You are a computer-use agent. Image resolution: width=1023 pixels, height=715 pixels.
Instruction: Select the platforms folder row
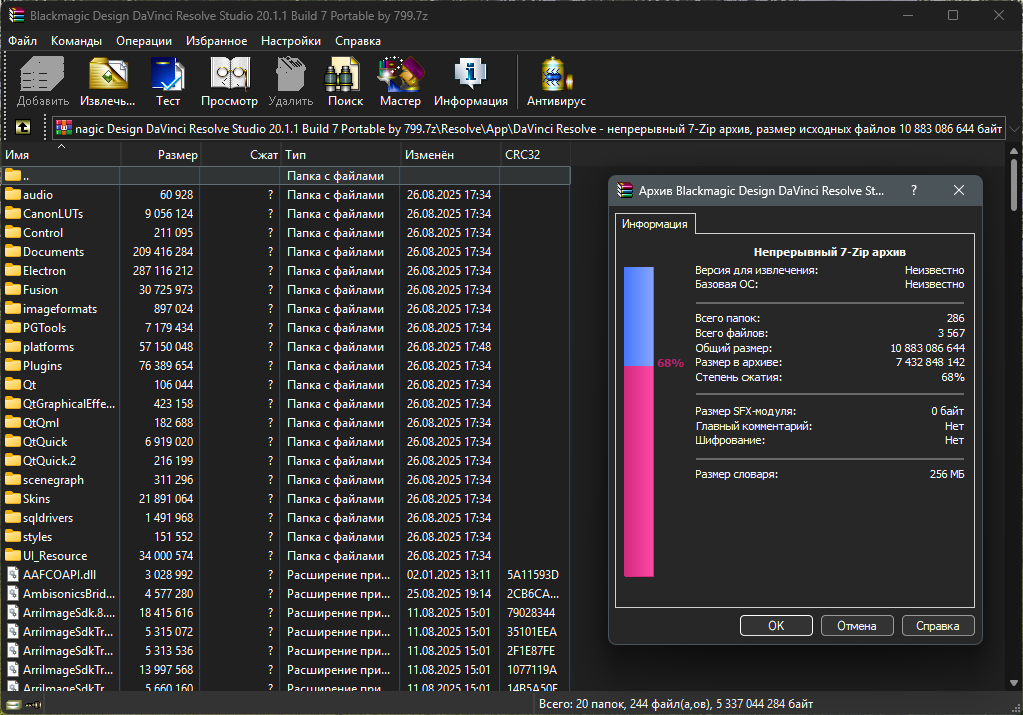point(286,346)
